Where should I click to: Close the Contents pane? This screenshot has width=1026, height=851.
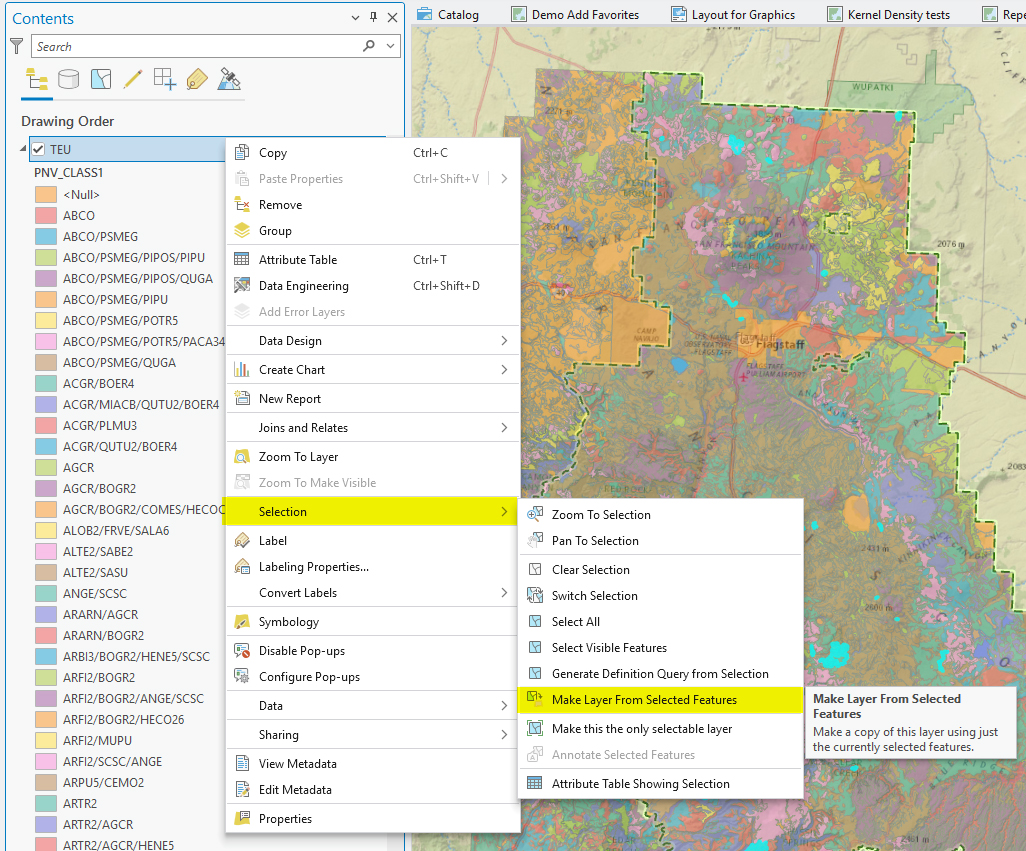pos(393,18)
